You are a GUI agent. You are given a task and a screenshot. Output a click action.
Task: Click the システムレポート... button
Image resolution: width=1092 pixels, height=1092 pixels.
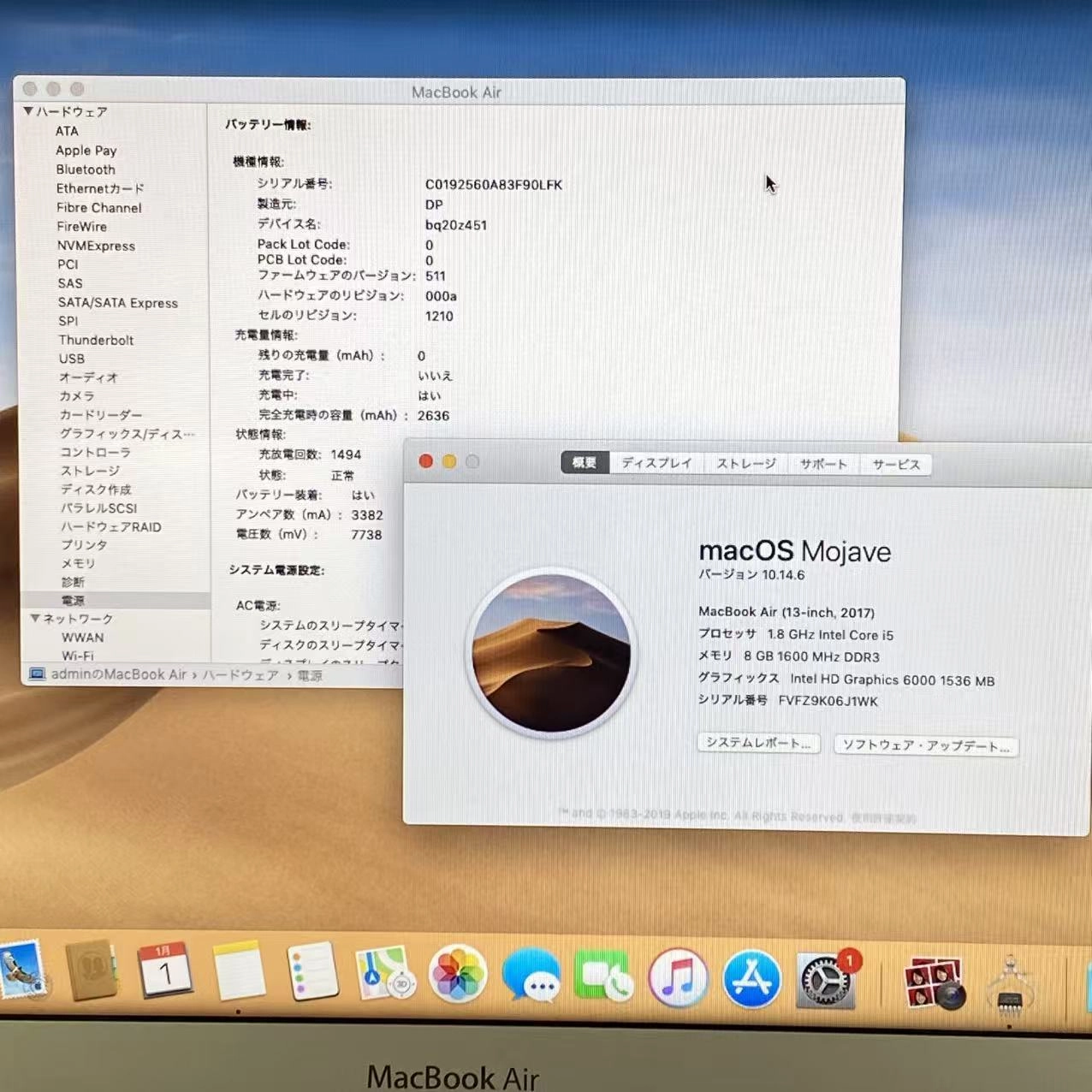(x=758, y=743)
